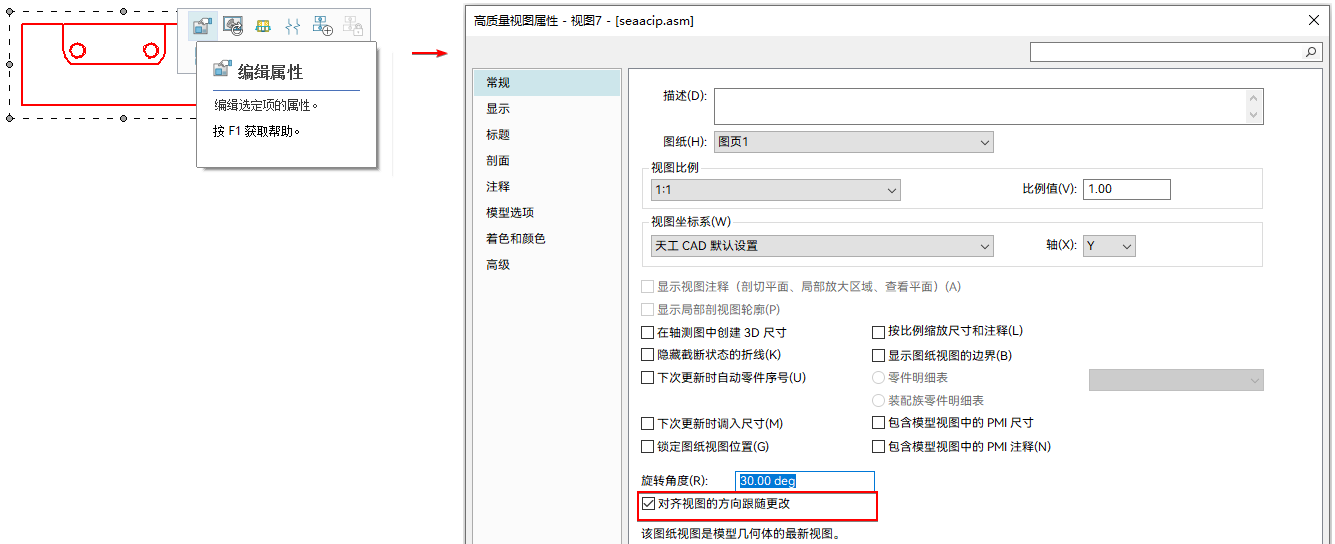The height and width of the screenshot is (544, 1335).
Task: Click the greyed-out padlock icon in floating toolbar
Action: [x=353, y=26]
